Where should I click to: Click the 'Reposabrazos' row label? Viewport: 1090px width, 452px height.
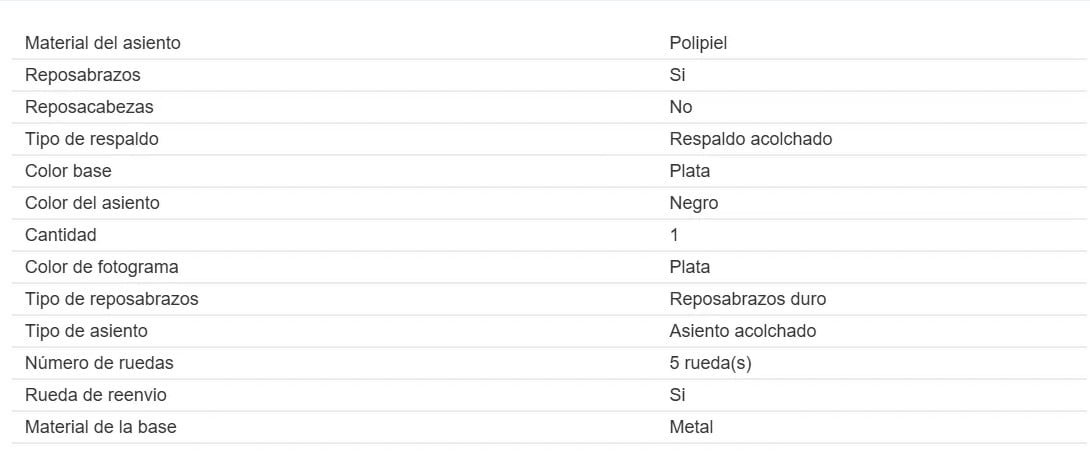click(x=83, y=75)
